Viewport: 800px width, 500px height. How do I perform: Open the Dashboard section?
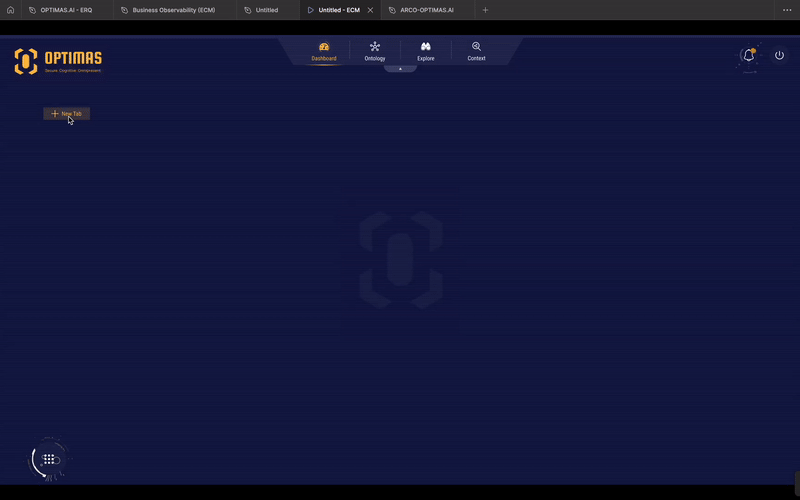pos(324,52)
